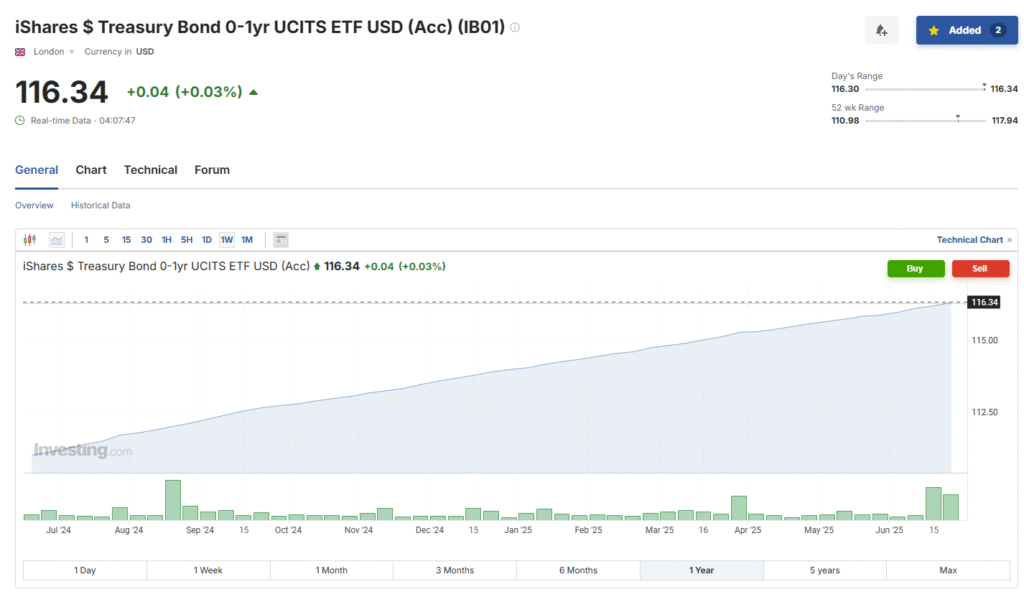Select the 5 years time range
Viewport: 1024px width, 592px height.
(x=824, y=570)
